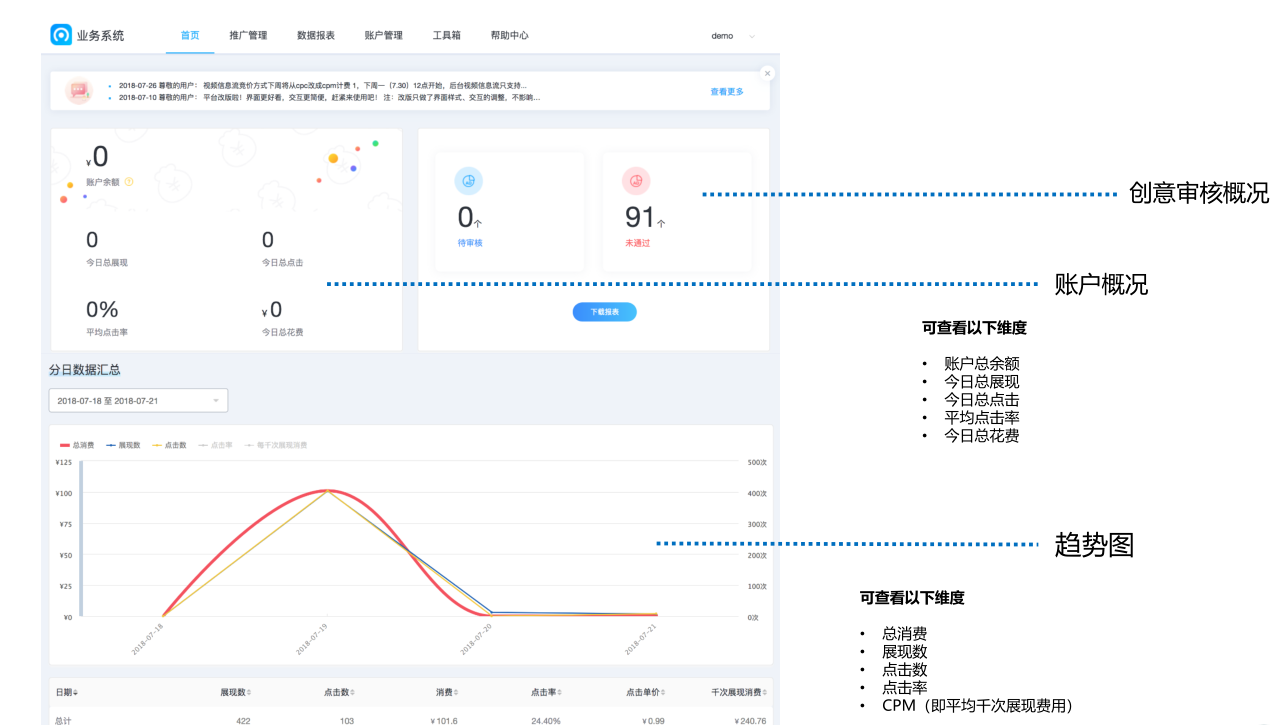Click the 账户余额 help hint icon
This screenshot has width=1285, height=725.
coord(129,182)
